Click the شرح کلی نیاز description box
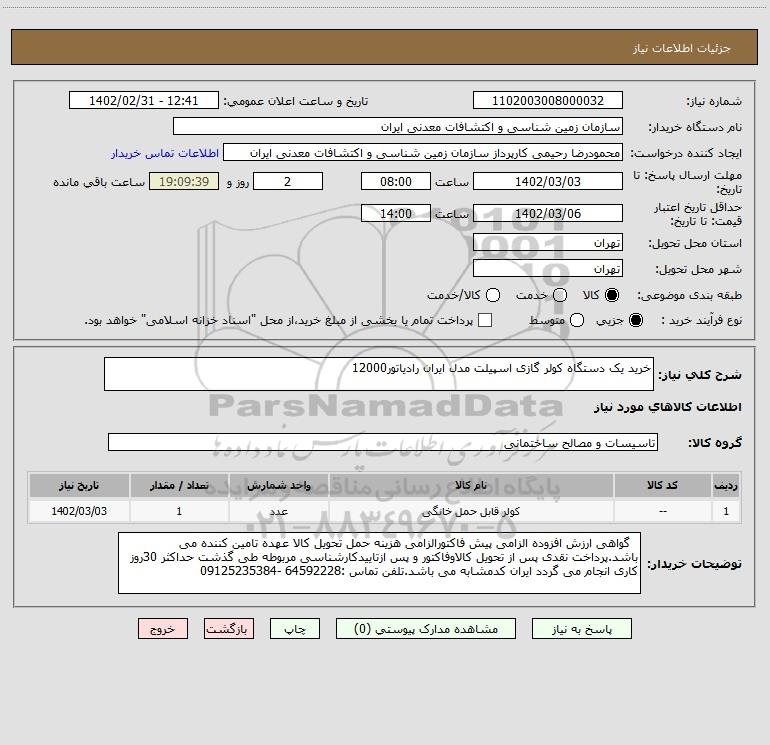Viewport: 770px width, 745px height. (379, 374)
